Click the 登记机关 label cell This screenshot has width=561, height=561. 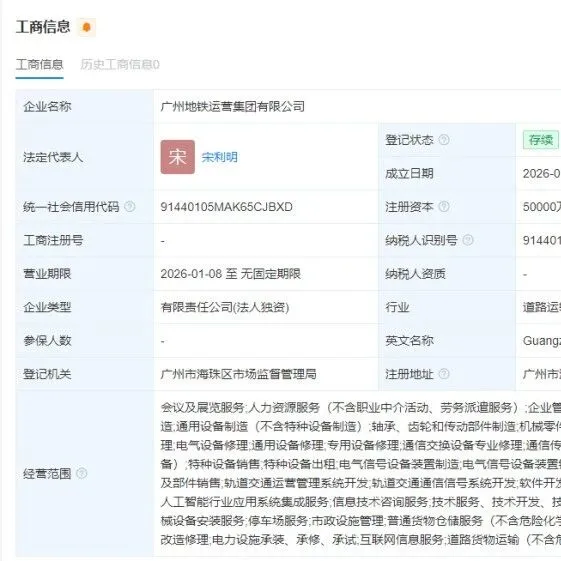(85, 374)
